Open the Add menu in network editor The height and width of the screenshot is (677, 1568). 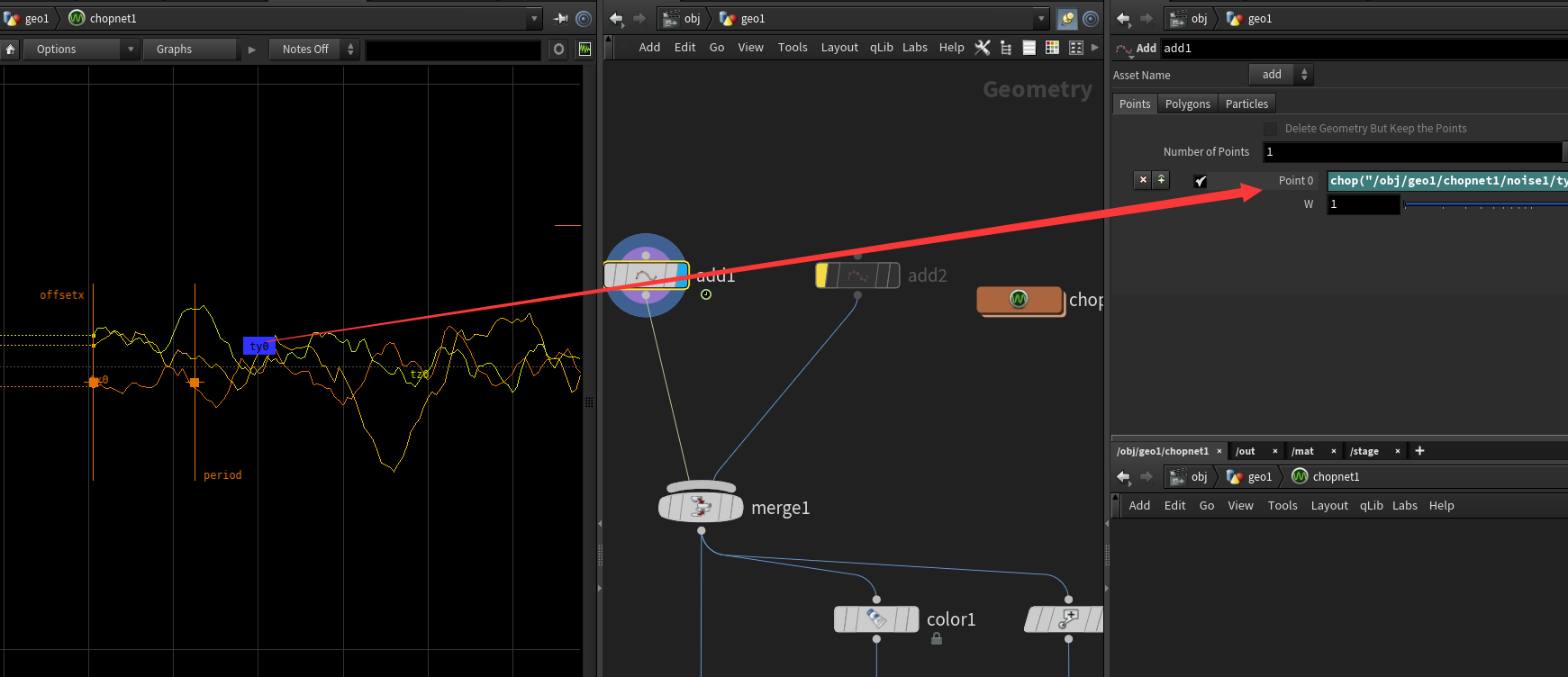click(x=649, y=48)
